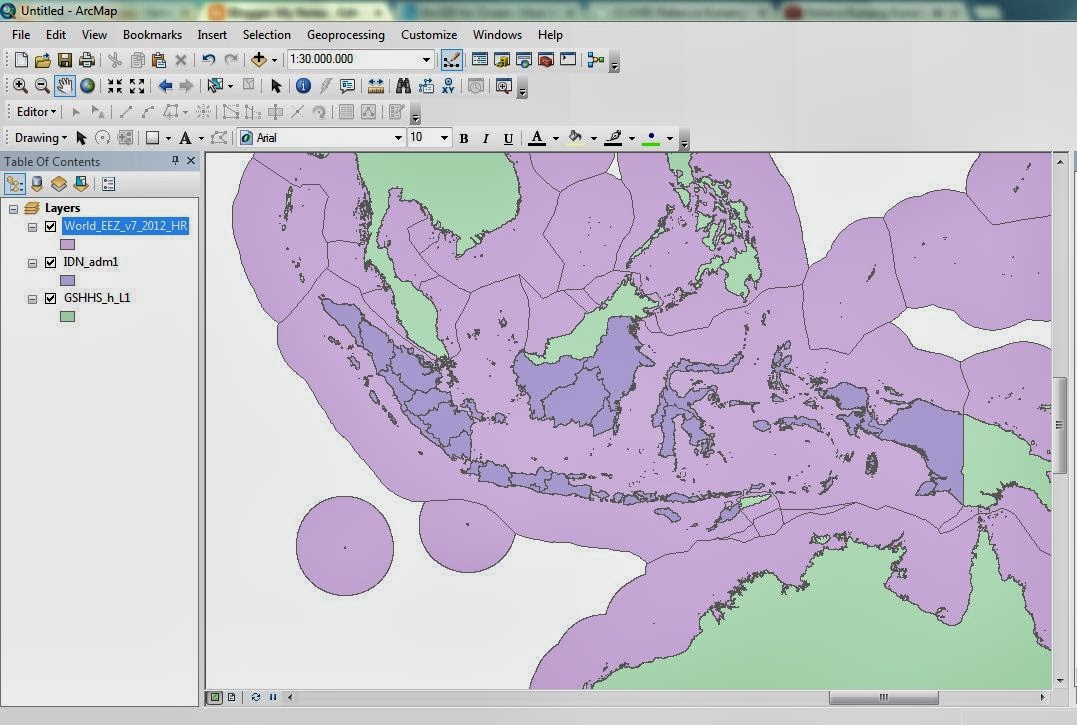
Task: Toggle GSHHS_h_L1 layer visibility
Action: (50, 298)
